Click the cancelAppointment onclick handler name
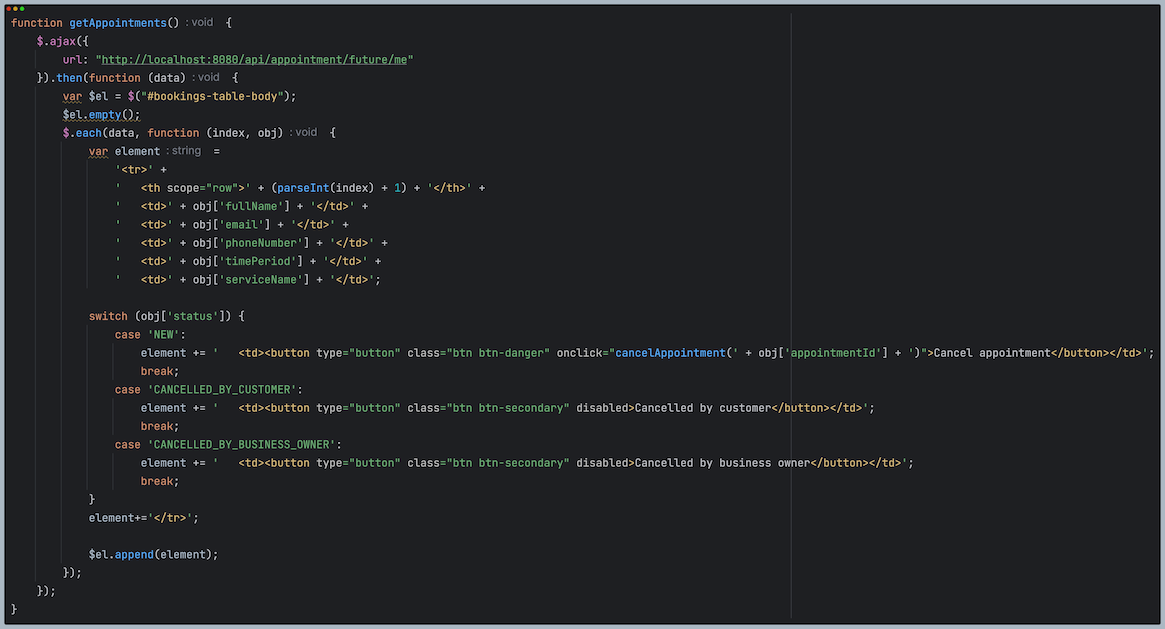Viewport: 1165px width, 629px height. click(x=667, y=353)
